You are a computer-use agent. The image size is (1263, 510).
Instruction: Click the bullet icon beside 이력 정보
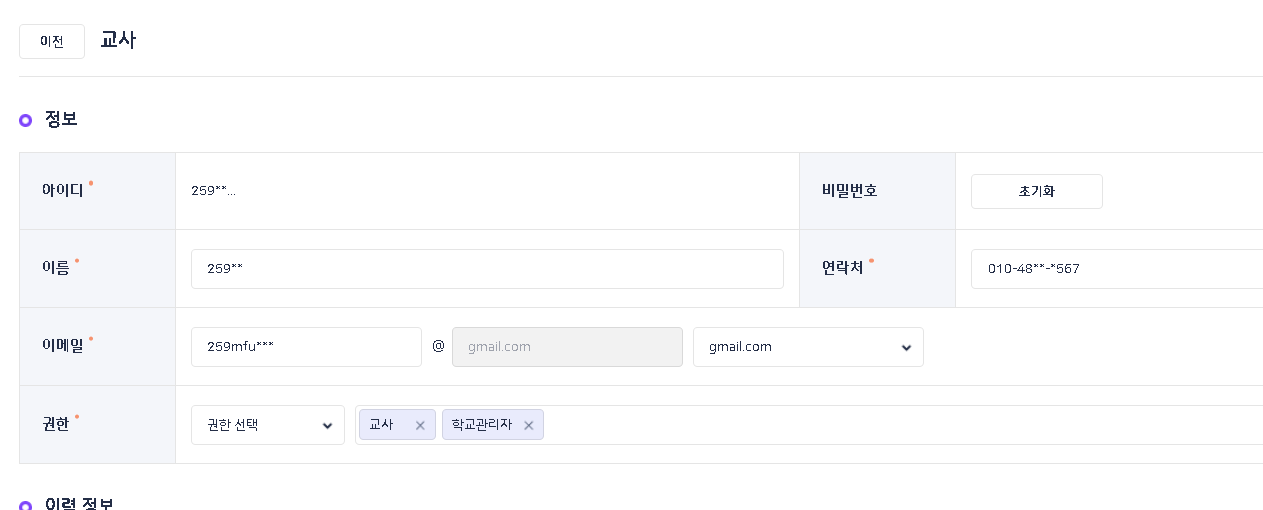26,505
